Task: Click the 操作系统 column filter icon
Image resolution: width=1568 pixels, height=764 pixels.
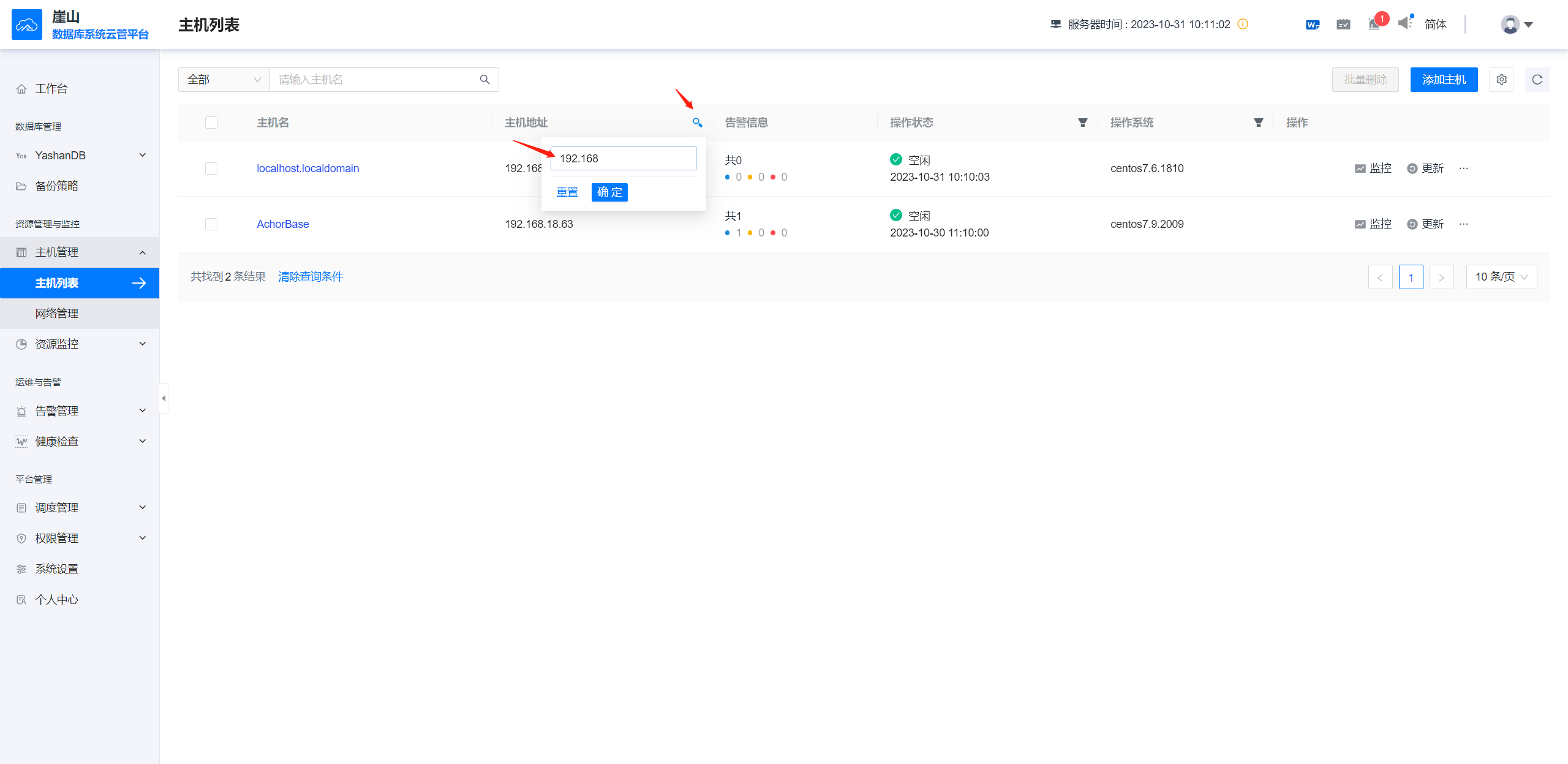Action: pos(1258,123)
